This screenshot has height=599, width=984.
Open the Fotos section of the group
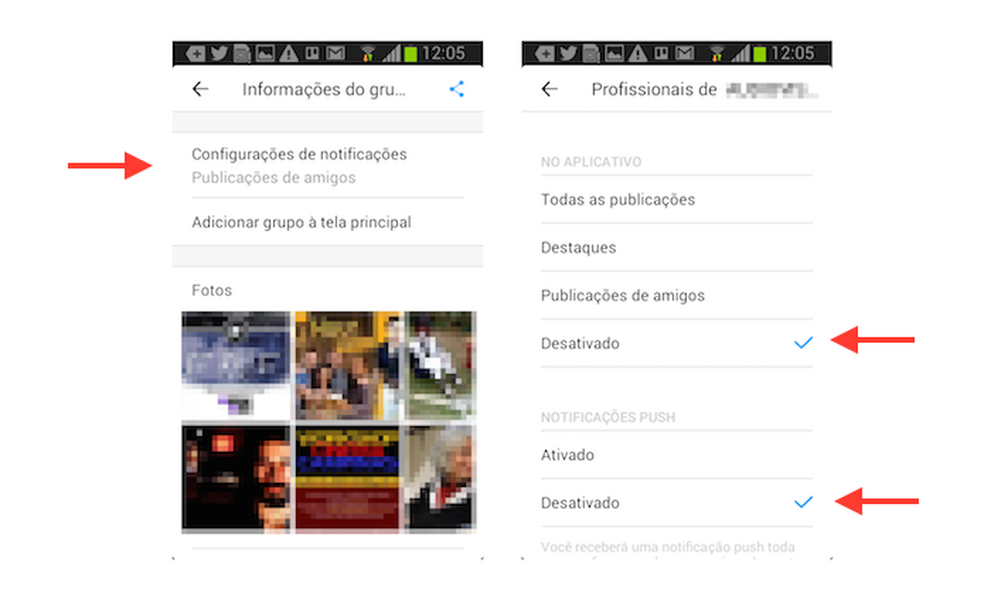[x=208, y=290]
